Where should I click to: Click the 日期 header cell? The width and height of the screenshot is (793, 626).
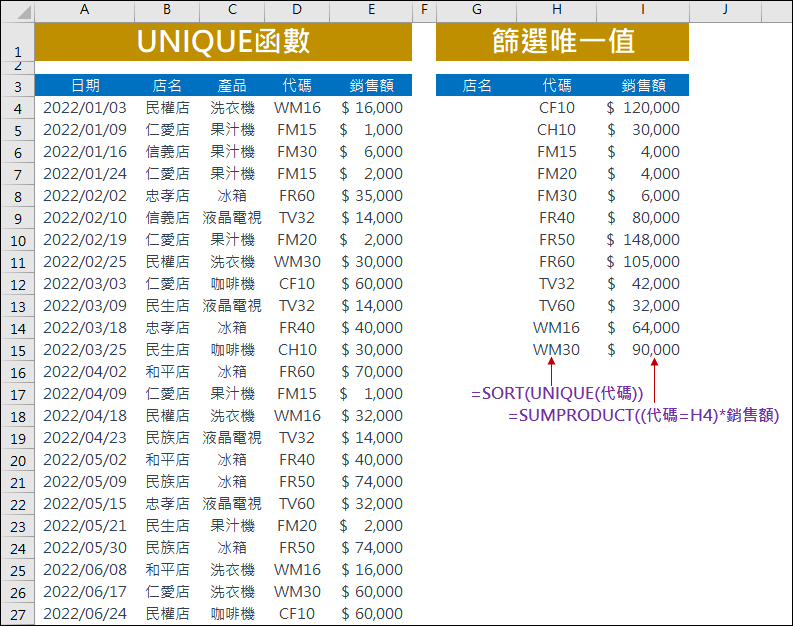click(85, 85)
